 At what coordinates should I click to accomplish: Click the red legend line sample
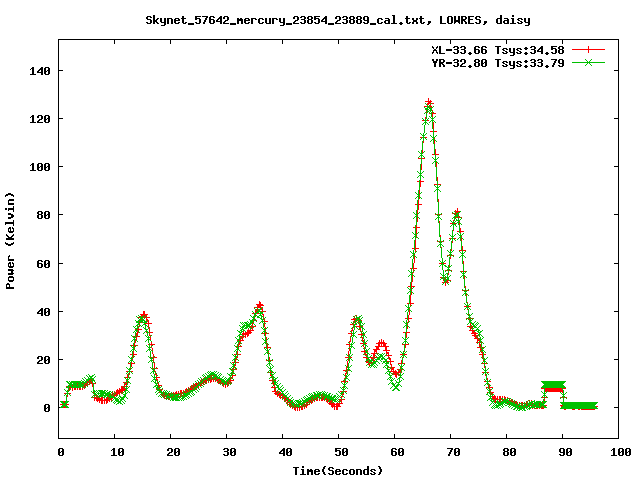tap(588, 50)
